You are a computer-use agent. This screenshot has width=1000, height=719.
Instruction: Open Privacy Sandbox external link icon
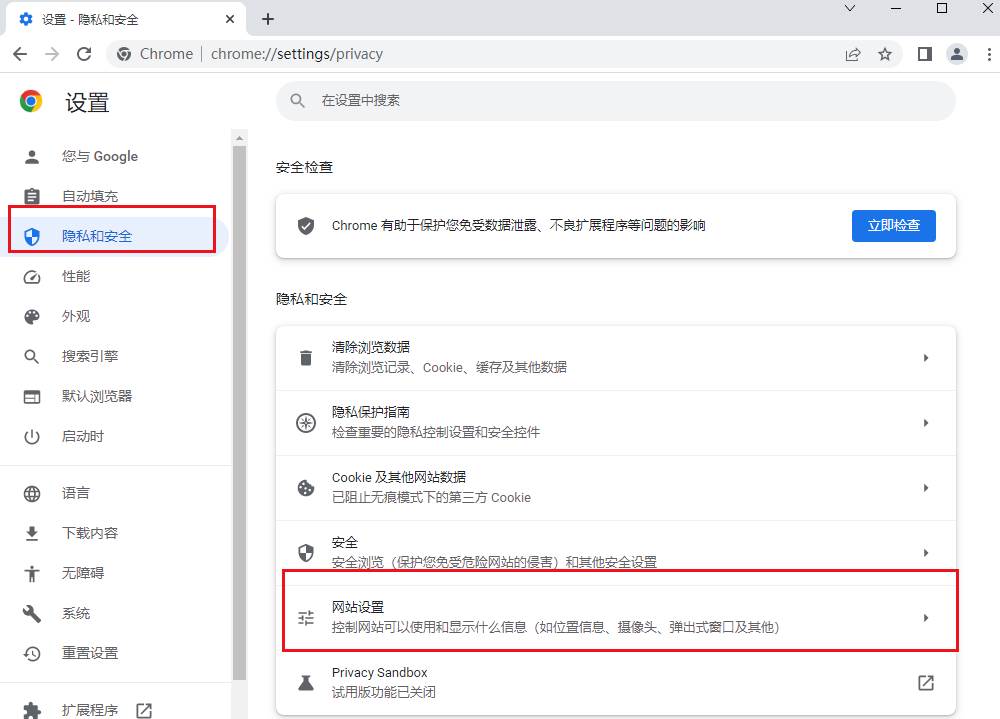(x=925, y=683)
